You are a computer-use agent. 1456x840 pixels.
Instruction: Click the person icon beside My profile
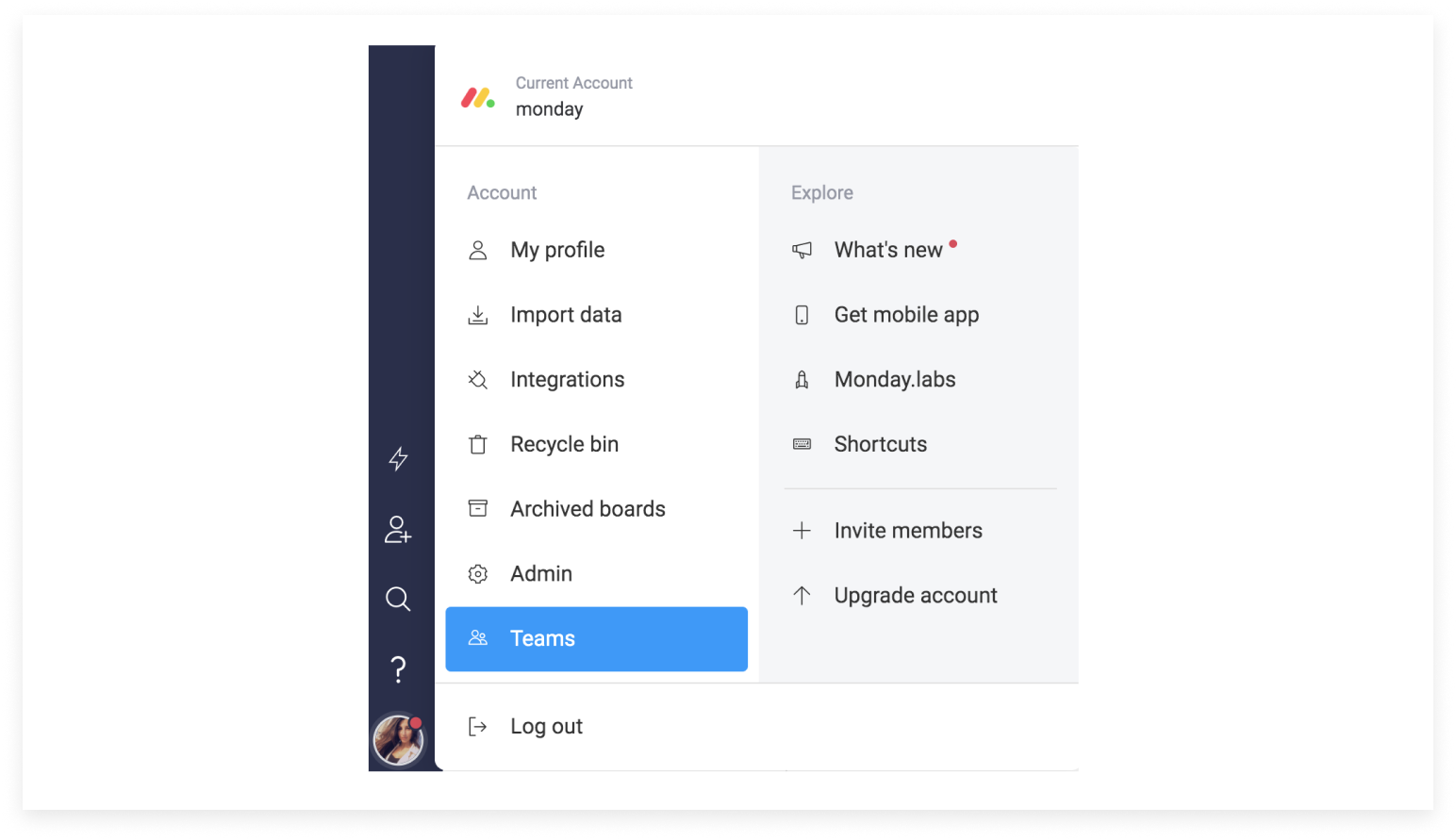tap(478, 250)
